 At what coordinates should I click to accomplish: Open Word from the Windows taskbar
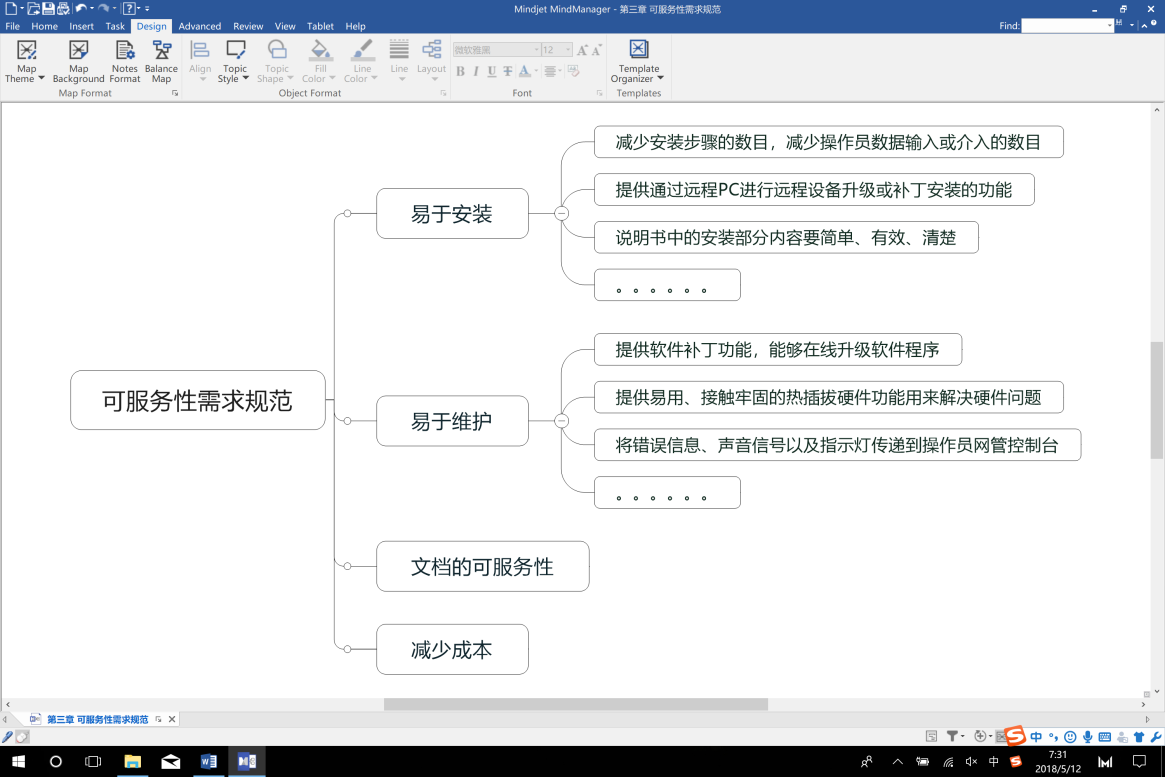click(209, 761)
